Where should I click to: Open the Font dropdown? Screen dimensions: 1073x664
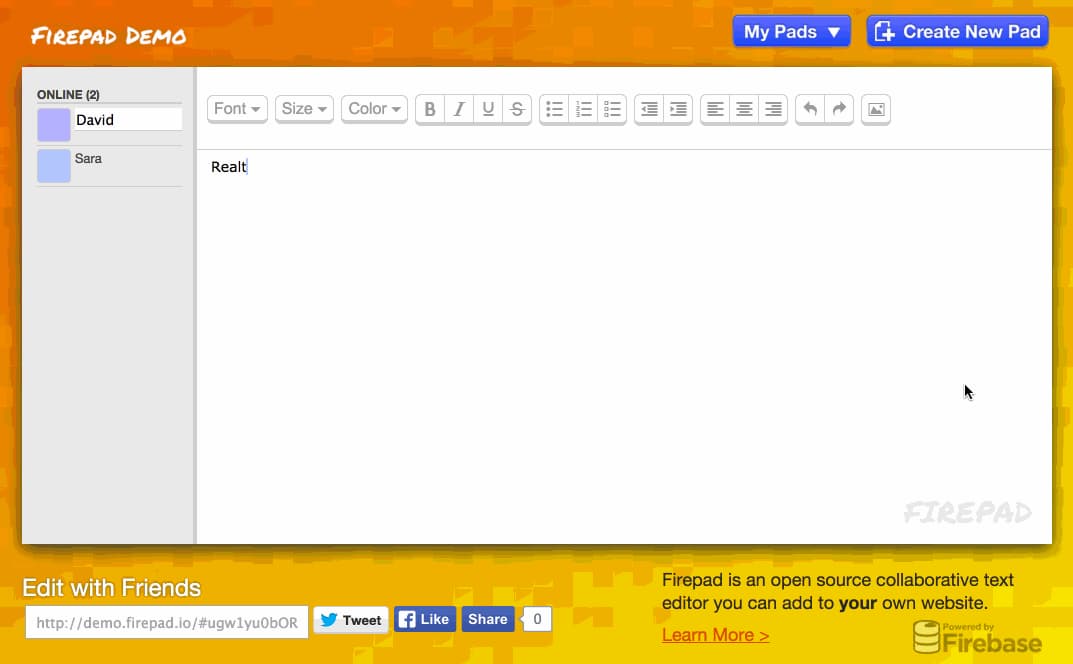[237, 109]
